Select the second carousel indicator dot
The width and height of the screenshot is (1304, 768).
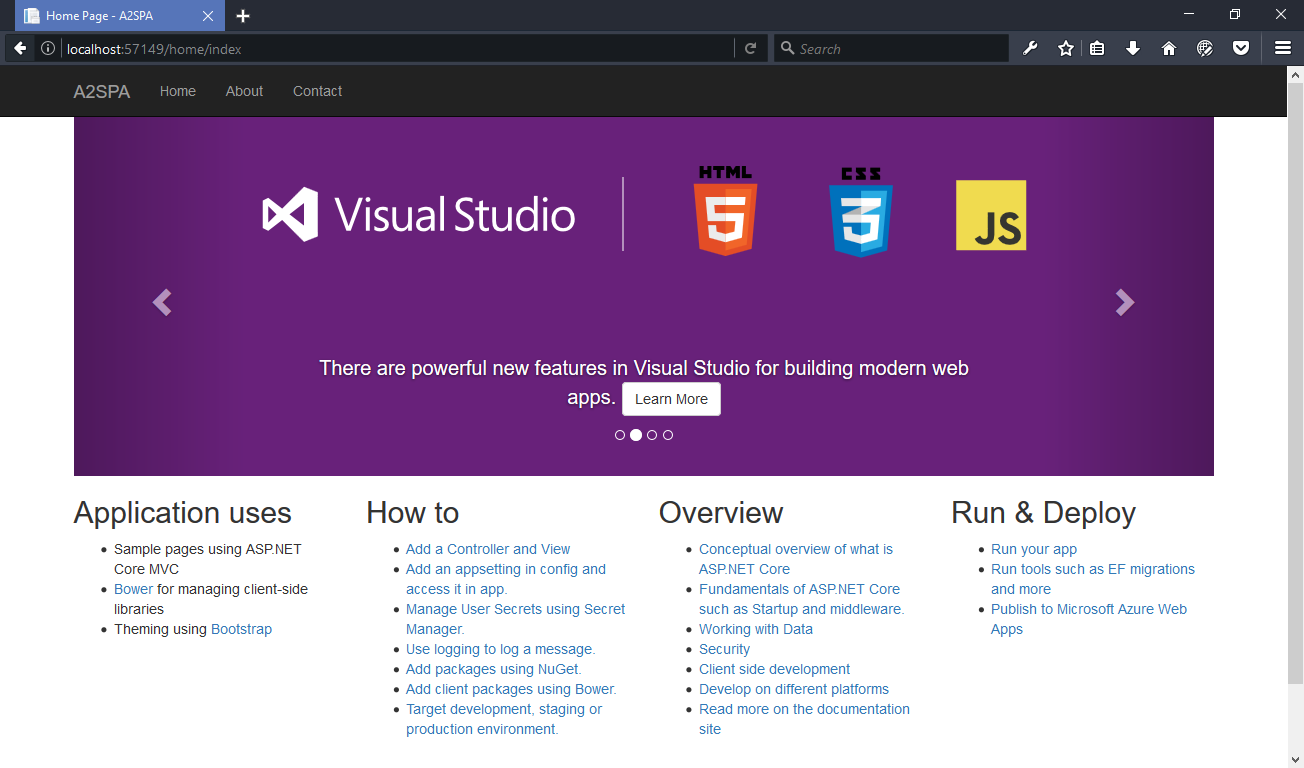(636, 435)
